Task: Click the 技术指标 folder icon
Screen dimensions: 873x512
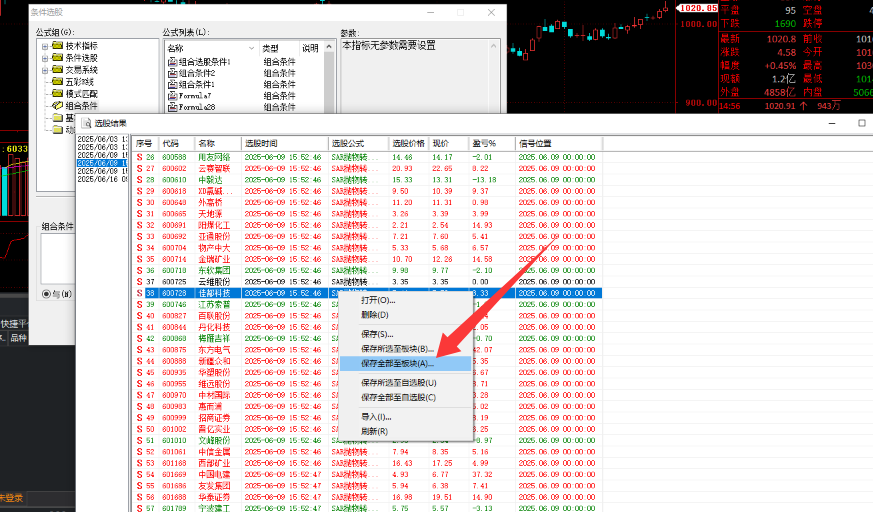Action: coord(57,46)
